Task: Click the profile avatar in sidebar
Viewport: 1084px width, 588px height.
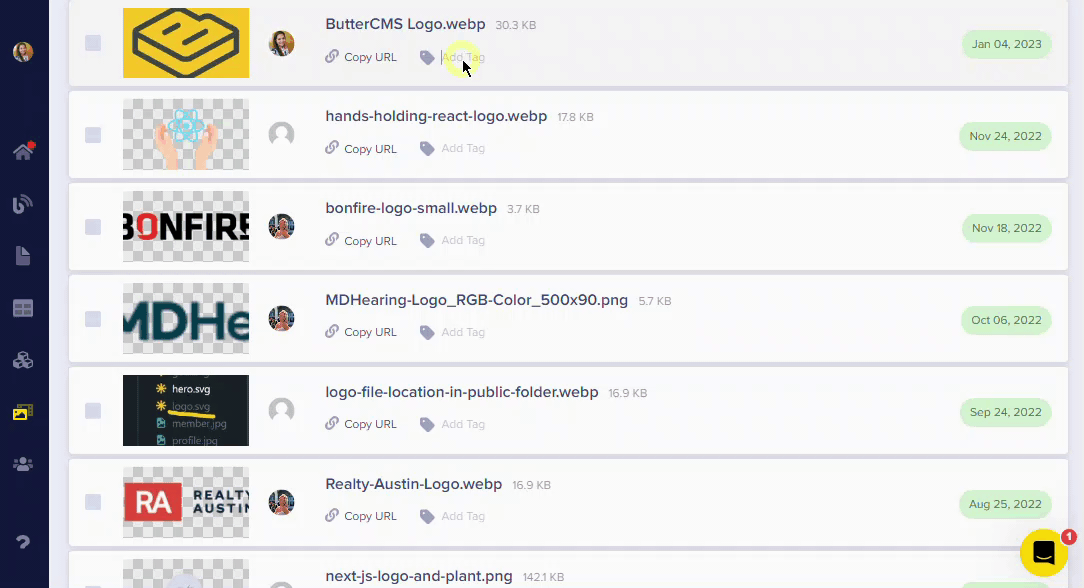Action: point(23,52)
